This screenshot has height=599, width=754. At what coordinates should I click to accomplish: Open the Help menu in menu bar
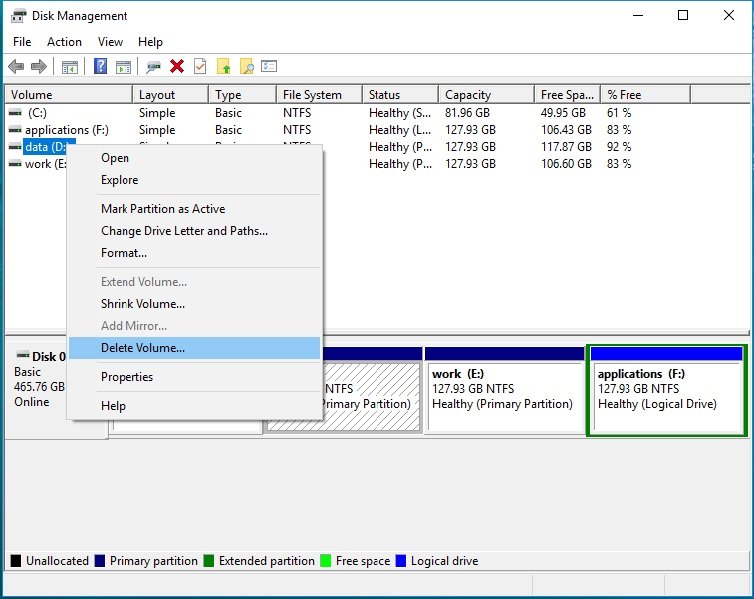click(150, 42)
